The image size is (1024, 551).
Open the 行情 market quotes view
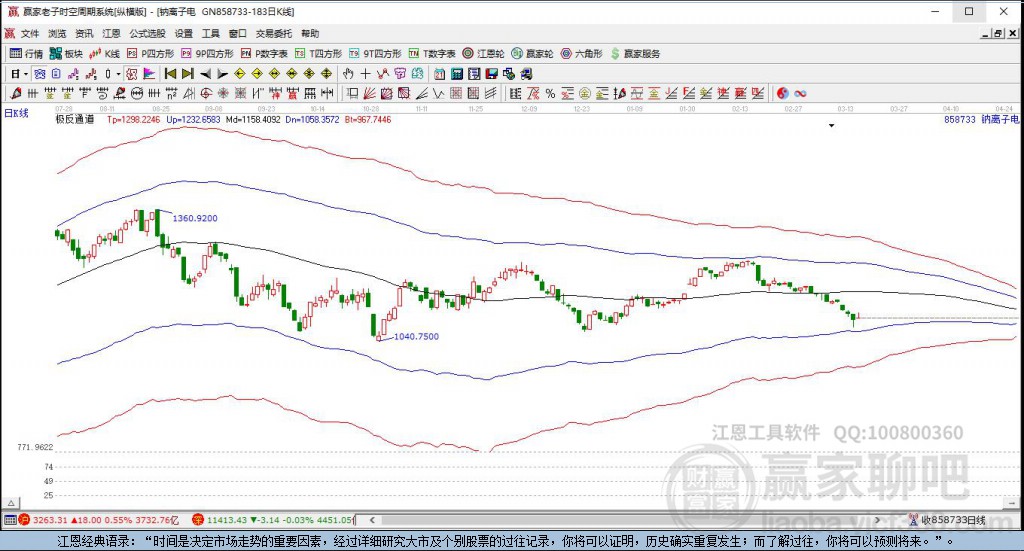point(26,54)
